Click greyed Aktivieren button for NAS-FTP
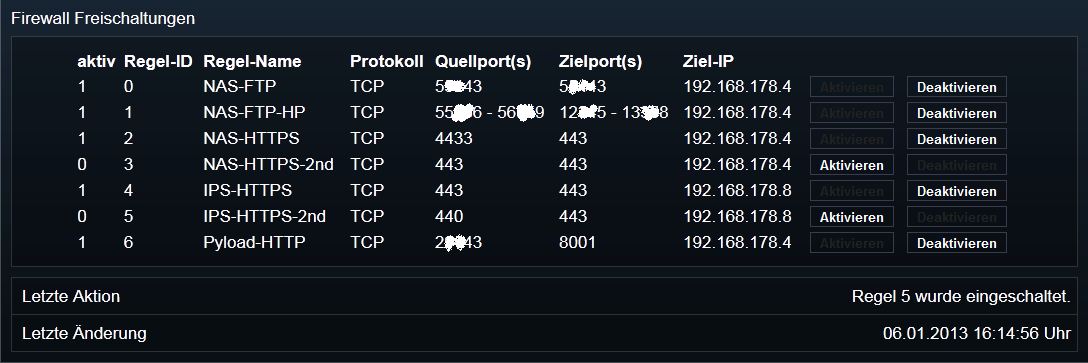The width and height of the screenshot is (1088, 363). [851, 87]
